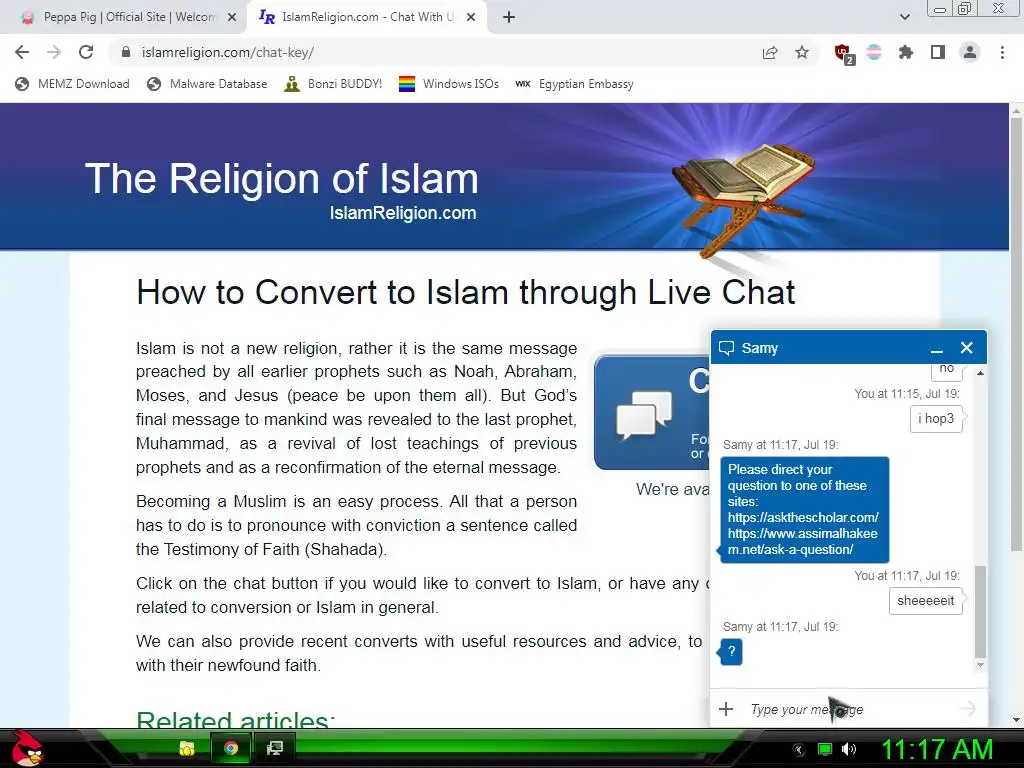This screenshot has height=768, width=1024.
Task: Open the Malware Database bookmark
Action: click(x=208, y=84)
